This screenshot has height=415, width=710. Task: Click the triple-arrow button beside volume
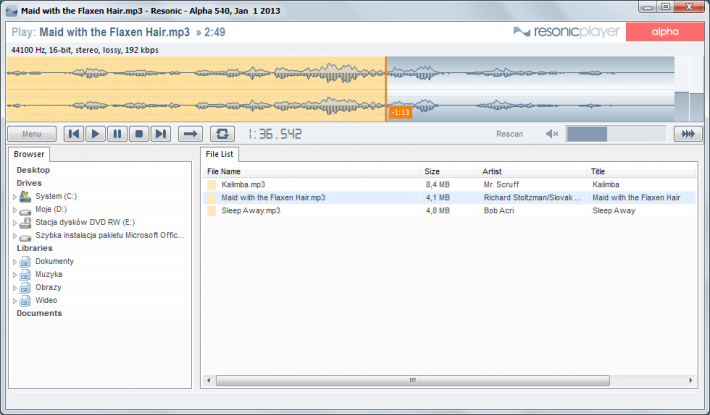coord(688,134)
